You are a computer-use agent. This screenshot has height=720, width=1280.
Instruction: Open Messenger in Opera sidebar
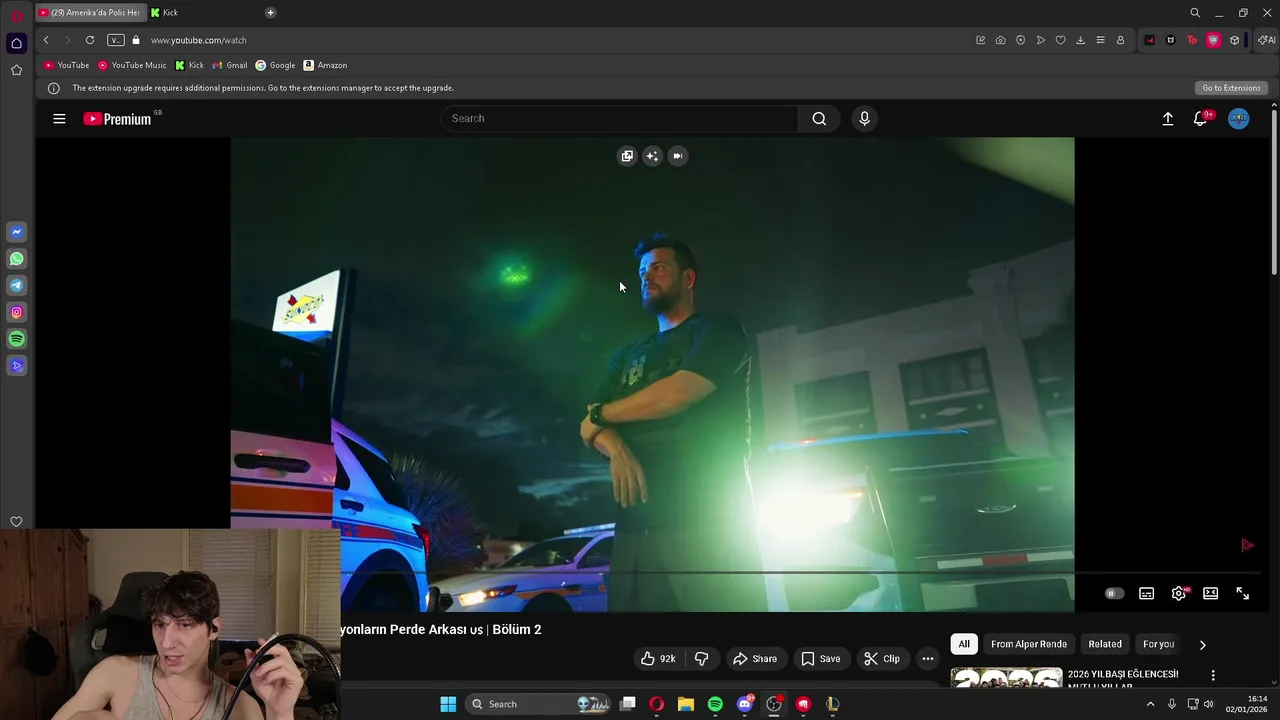(16, 232)
